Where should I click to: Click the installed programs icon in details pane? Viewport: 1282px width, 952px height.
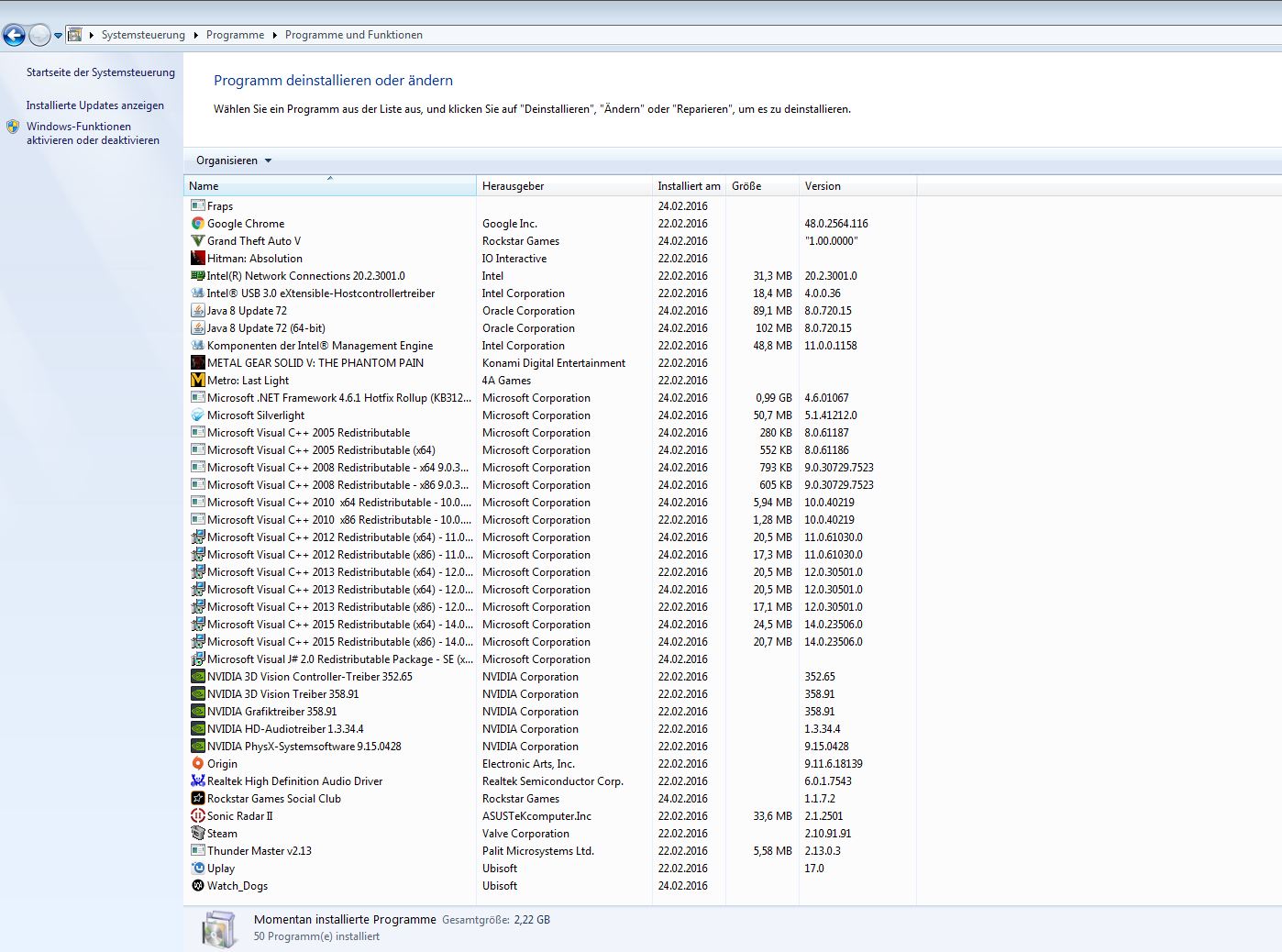point(220,928)
